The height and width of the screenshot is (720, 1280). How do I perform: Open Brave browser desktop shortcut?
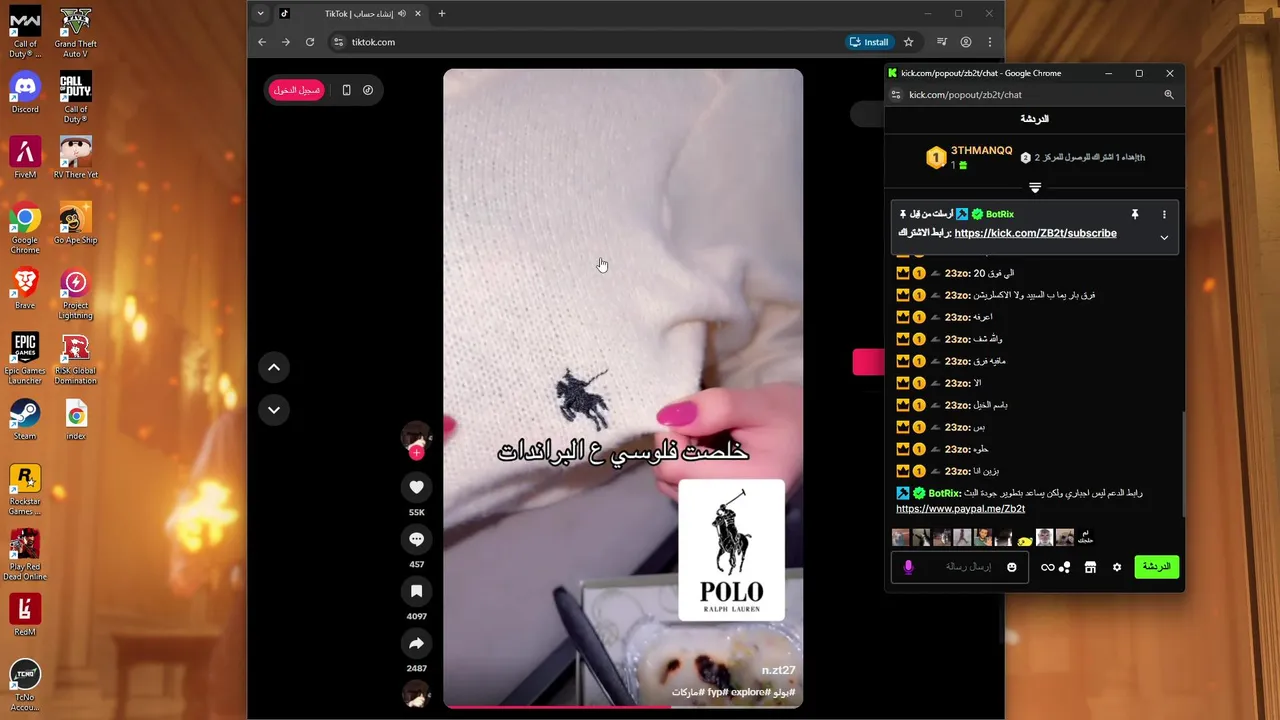tap(25, 289)
